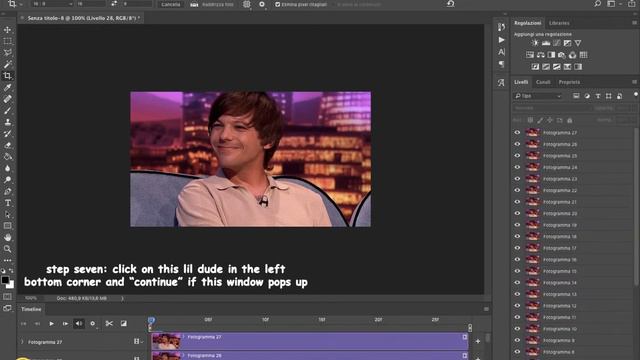This screenshot has height=360, width=640.
Task: Open additional crop settings gear menu
Action: tap(262, 4)
